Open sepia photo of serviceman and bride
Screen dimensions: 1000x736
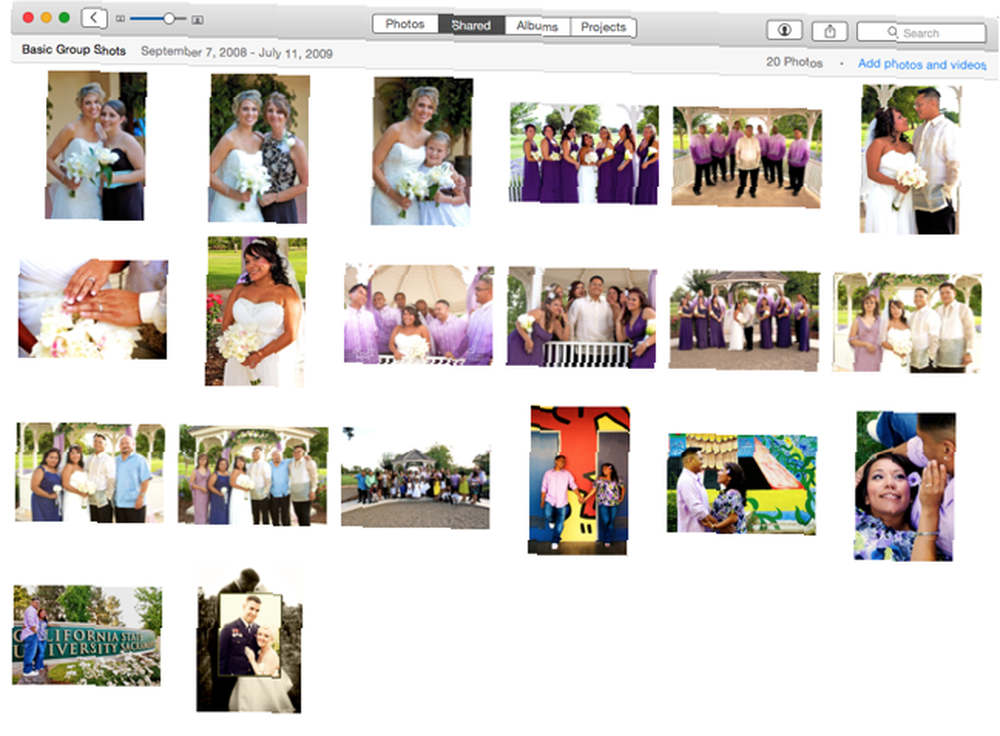click(x=249, y=639)
